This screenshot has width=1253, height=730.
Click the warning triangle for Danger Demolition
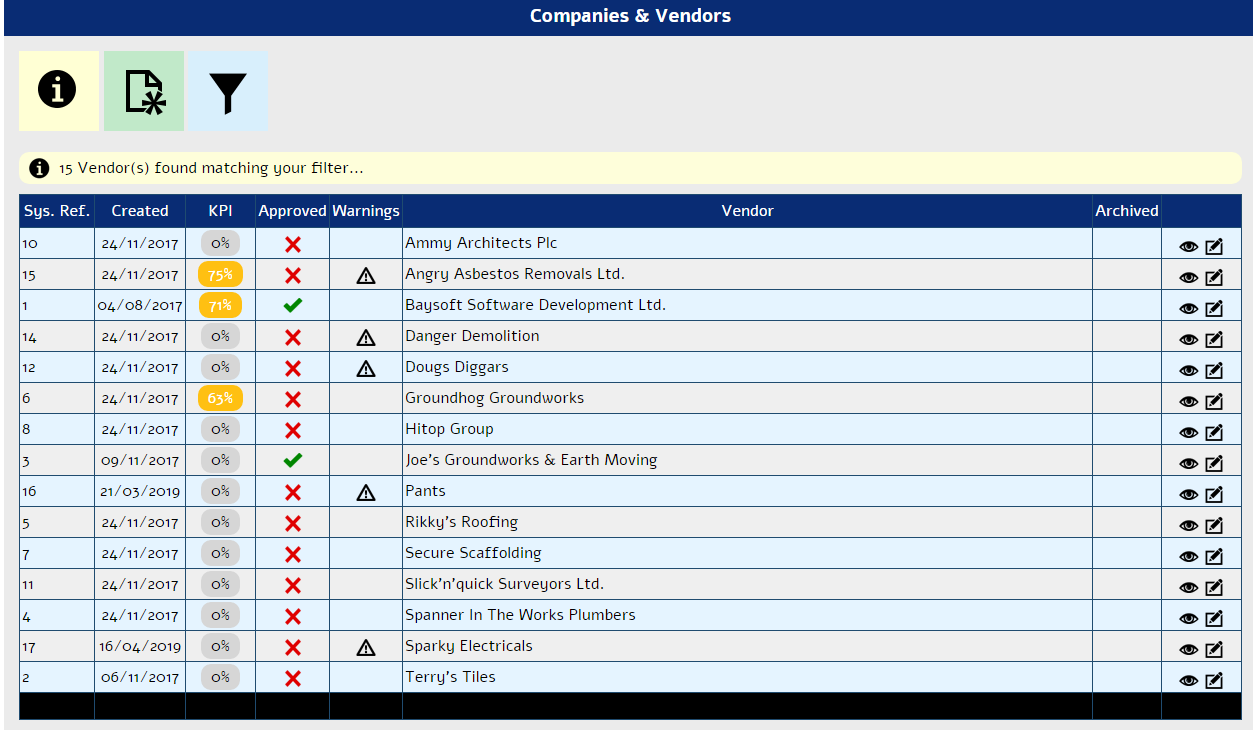tap(366, 338)
